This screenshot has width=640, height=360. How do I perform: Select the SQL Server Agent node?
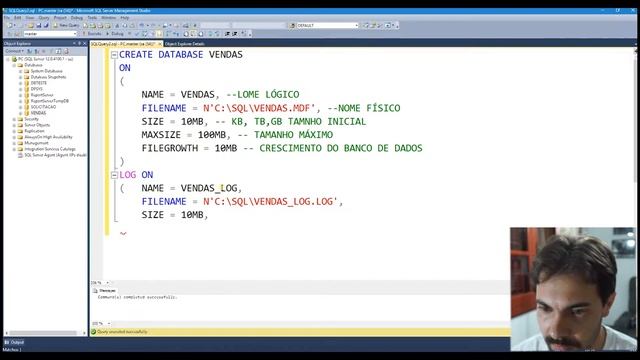(55, 155)
